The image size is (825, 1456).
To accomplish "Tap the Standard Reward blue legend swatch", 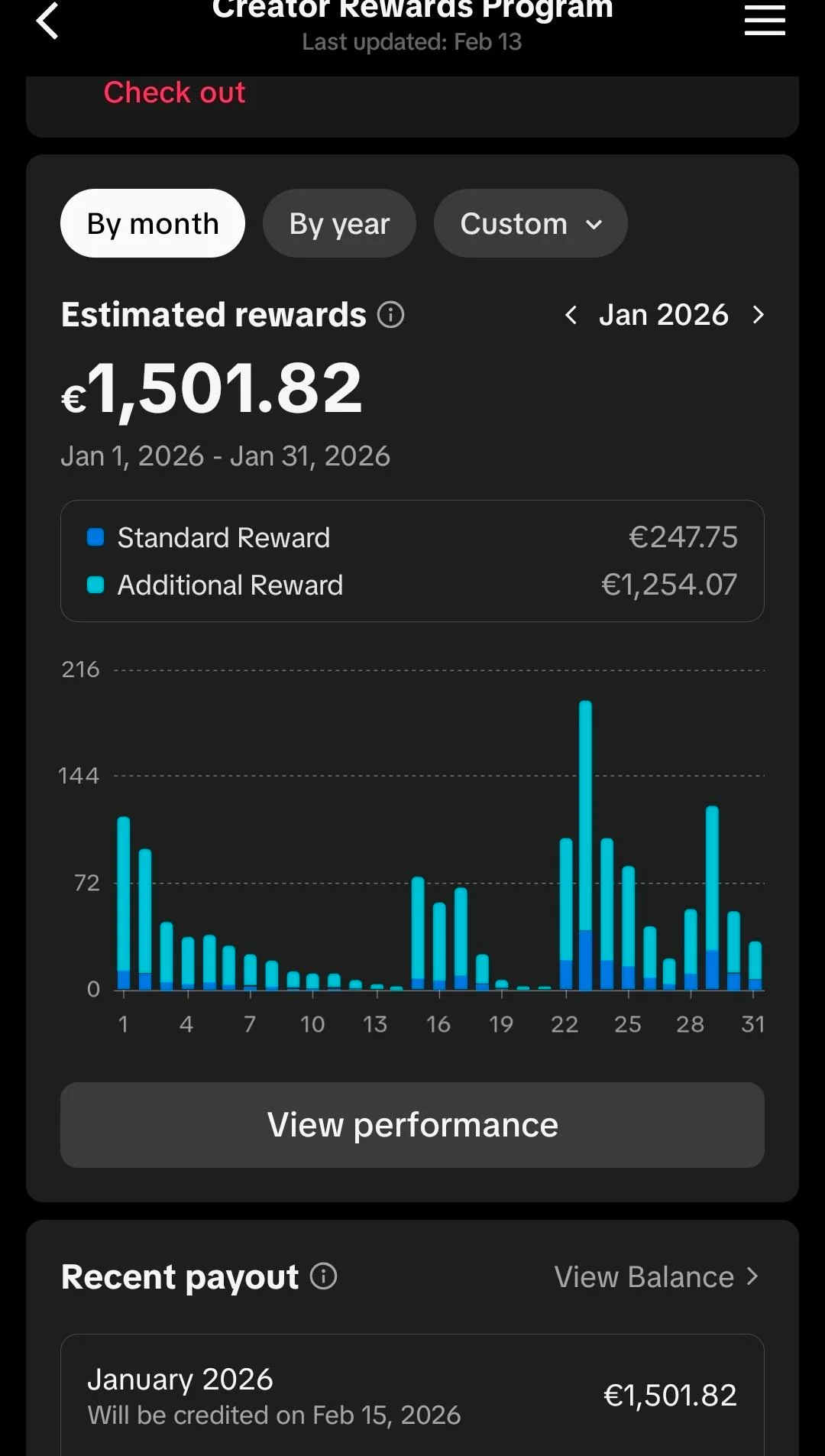I will coord(95,537).
